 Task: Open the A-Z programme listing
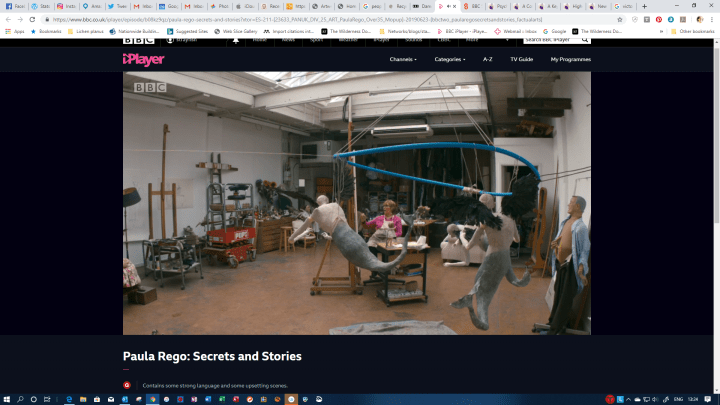point(487,59)
